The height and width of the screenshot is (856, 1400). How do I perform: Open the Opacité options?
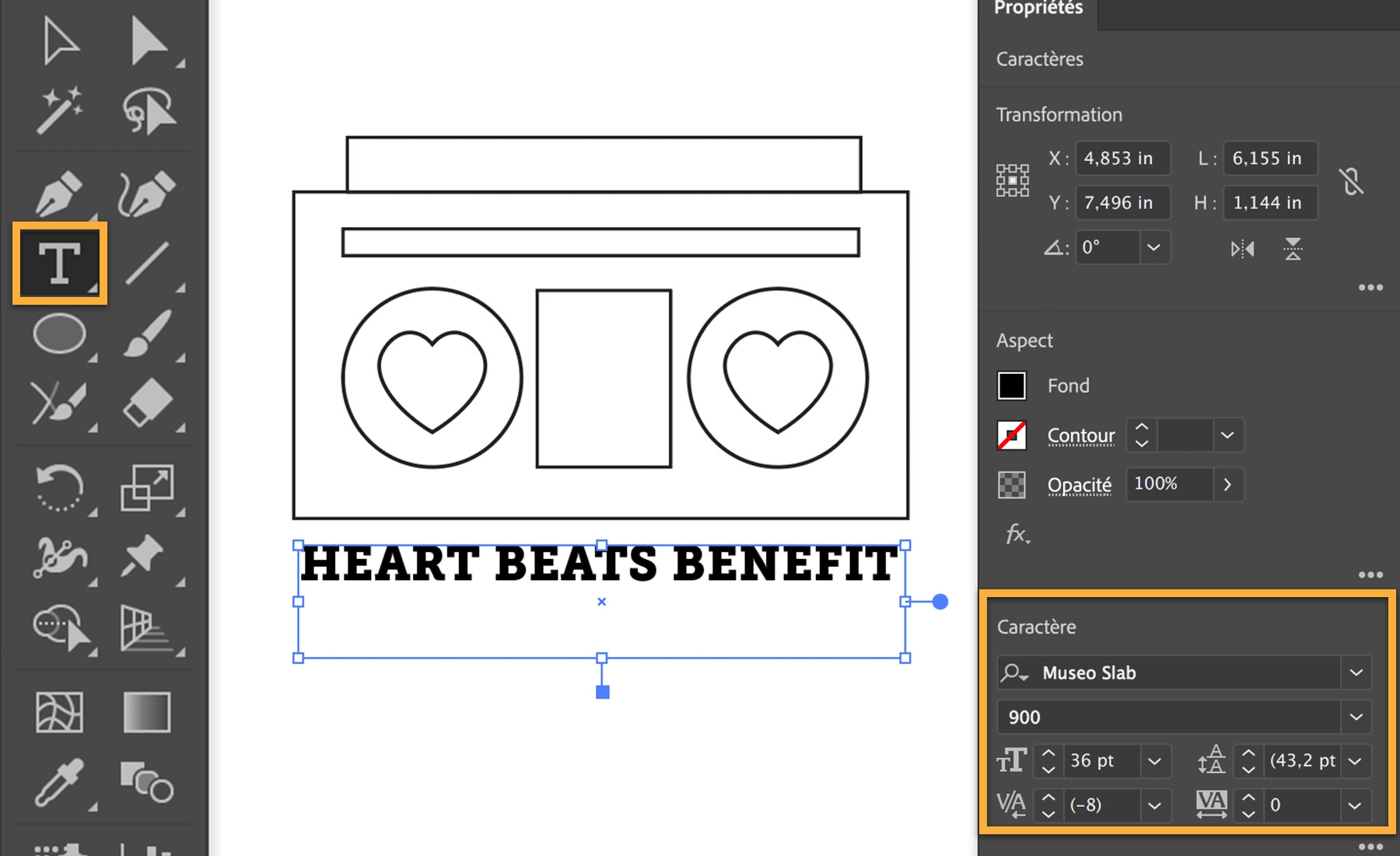point(1079,484)
